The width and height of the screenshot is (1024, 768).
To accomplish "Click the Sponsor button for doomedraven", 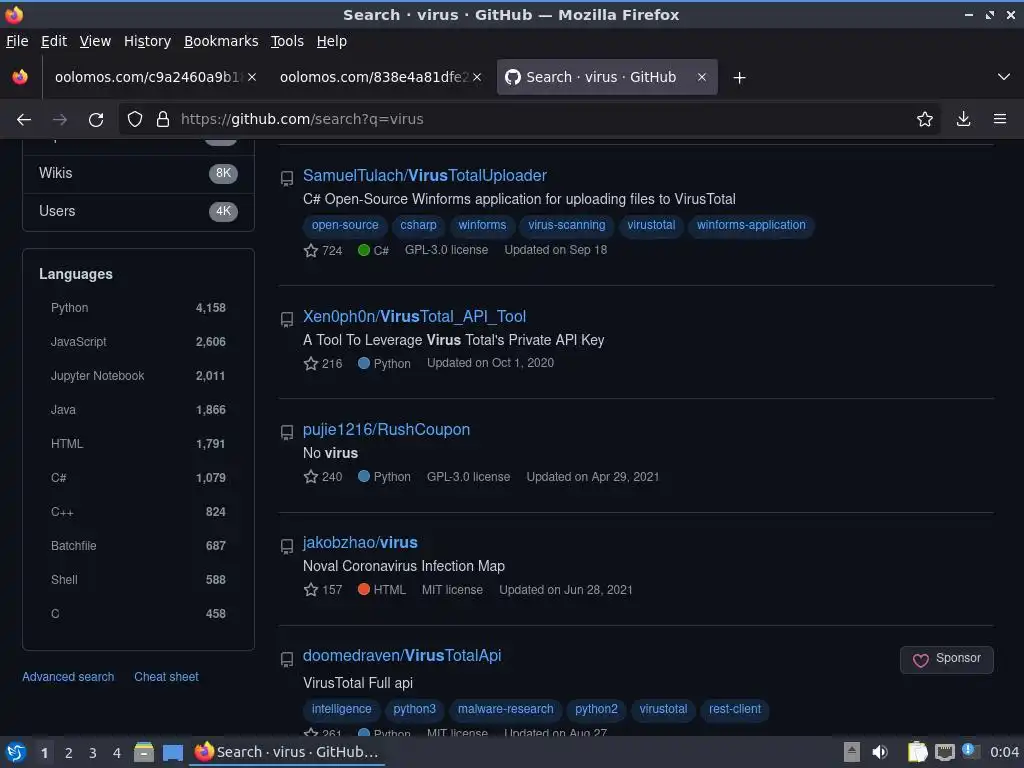I will (x=946, y=660).
